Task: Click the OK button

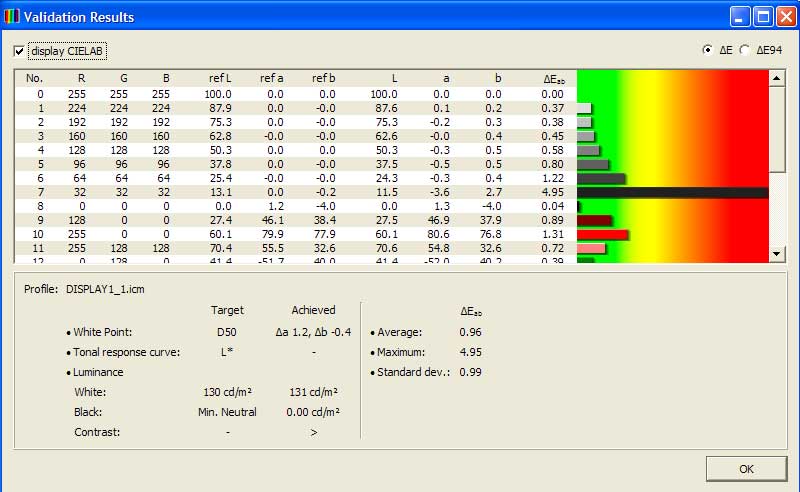Action: tap(746, 469)
